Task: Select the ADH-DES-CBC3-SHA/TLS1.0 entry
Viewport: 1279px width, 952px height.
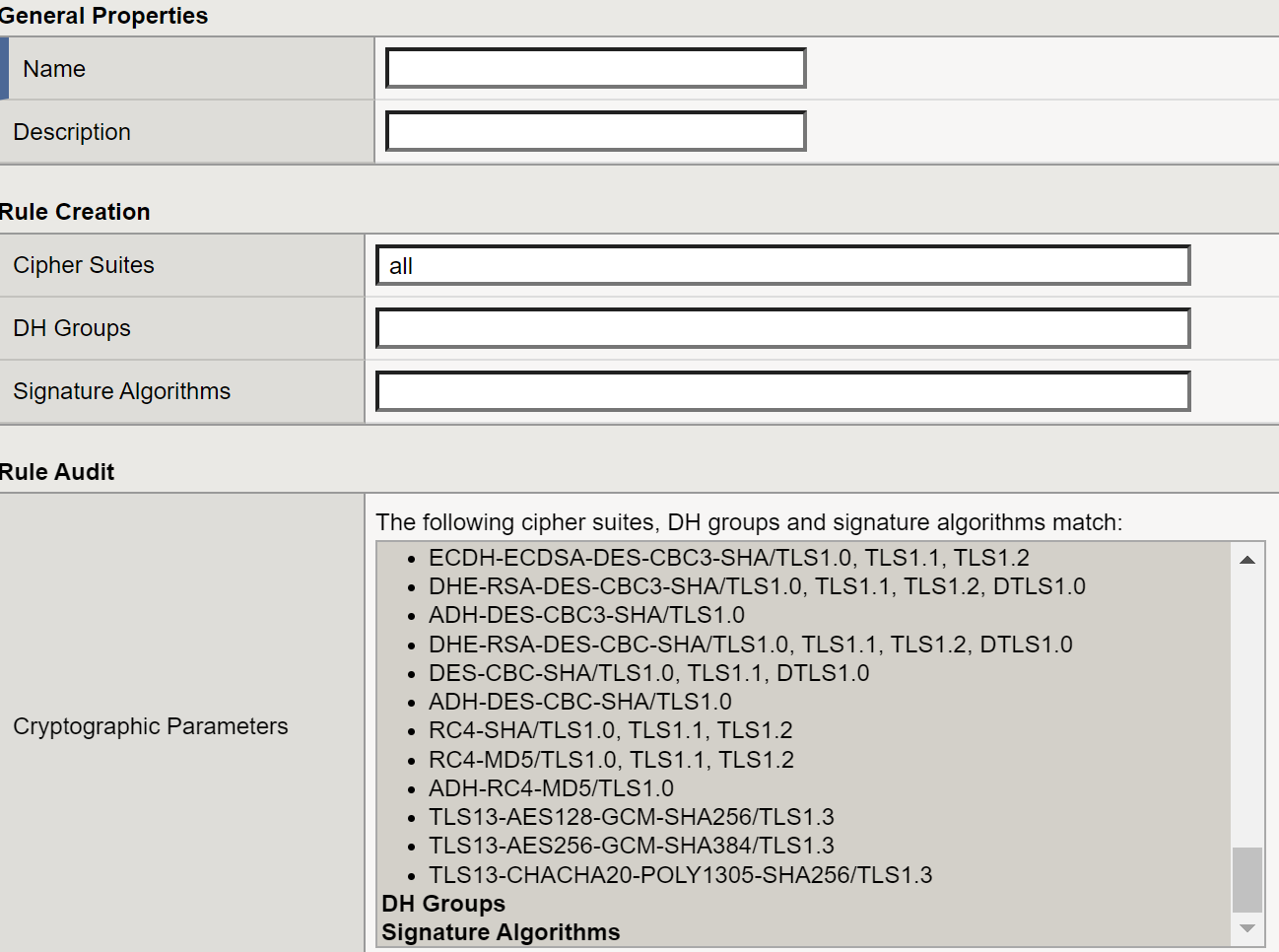Action: point(586,615)
